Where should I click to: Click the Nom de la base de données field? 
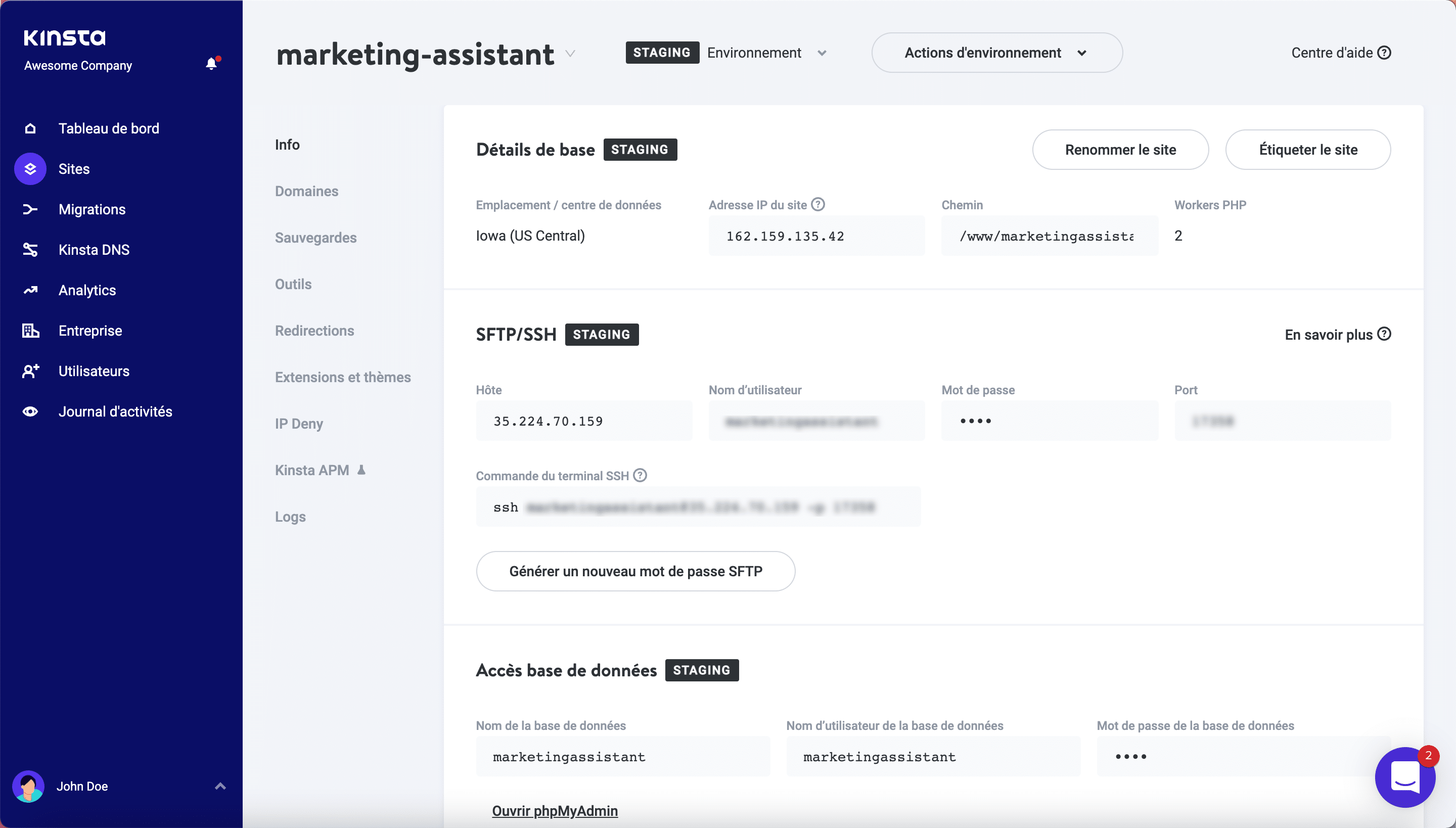(623, 756)
